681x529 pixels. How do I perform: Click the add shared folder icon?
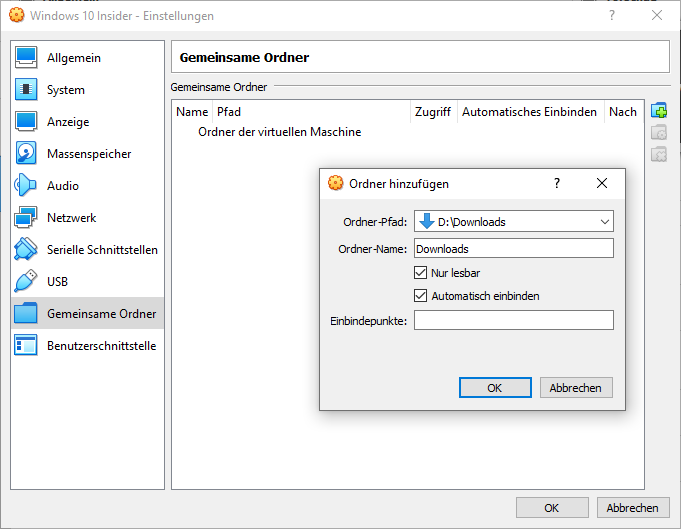coord(659,110)
